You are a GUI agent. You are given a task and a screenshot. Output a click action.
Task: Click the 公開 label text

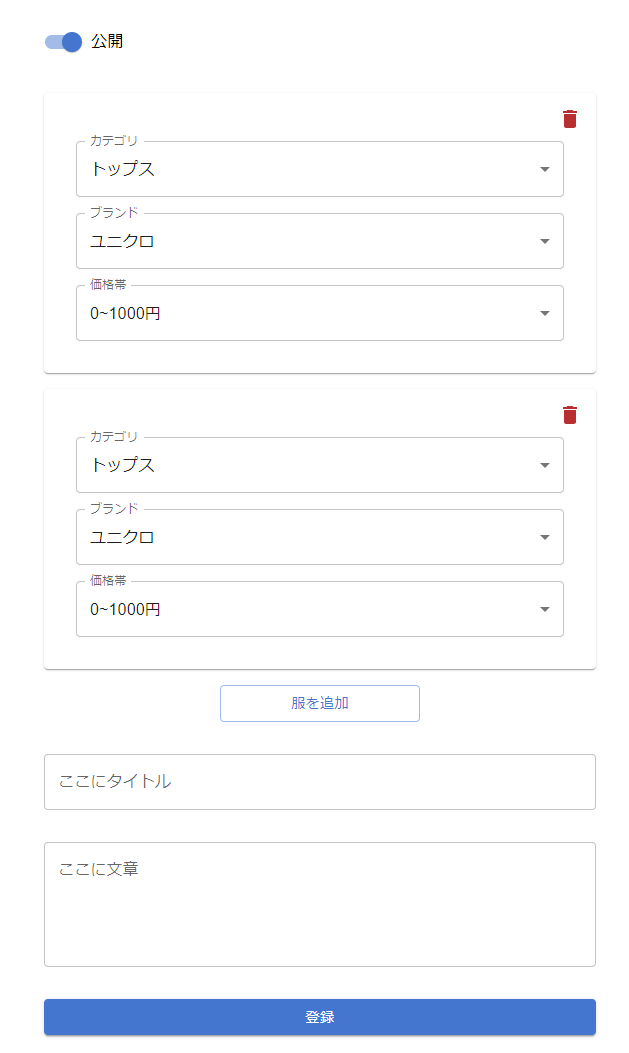pyautogui.click(x=107, y=42)
